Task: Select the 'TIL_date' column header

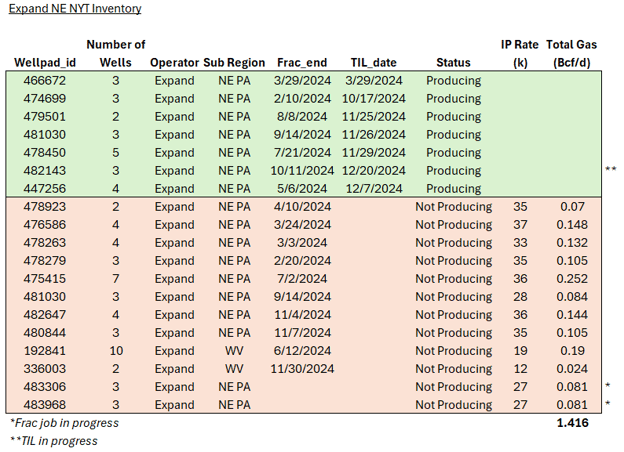Action: pyautogui.click(x=373, y=62)
